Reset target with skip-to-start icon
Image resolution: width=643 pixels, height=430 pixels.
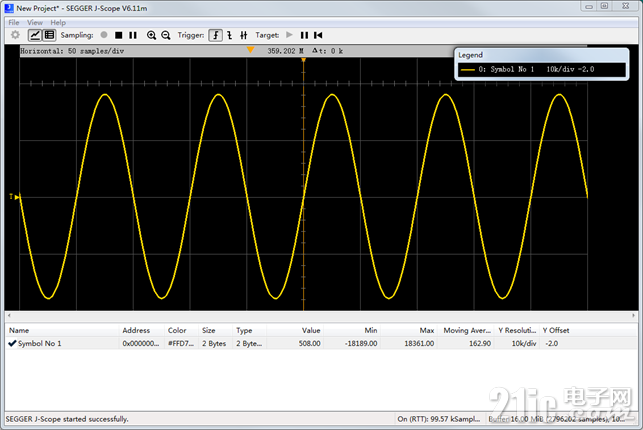[318, 35]
